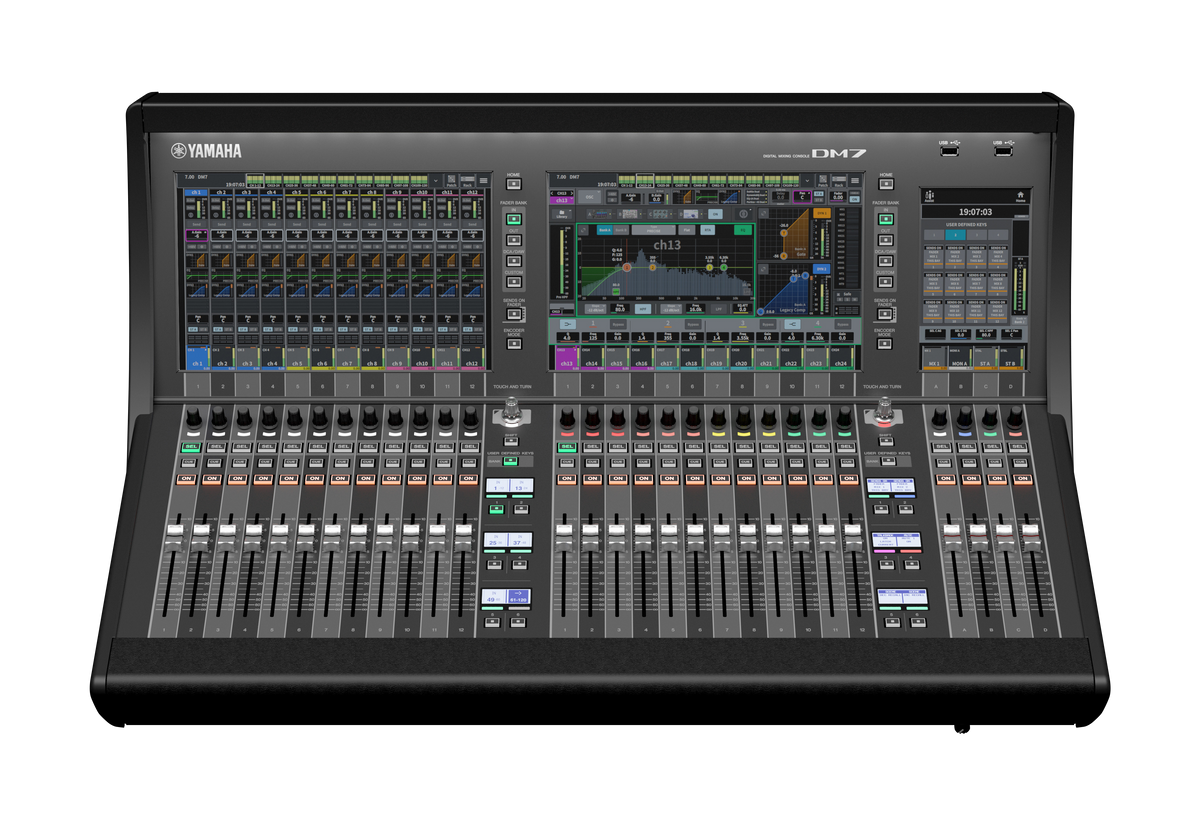Hit SENDS ON FADER key beside the ch13 screen
Image resolution: width=1200 pixels, height=820 pixels.
(x=885, y=314)
